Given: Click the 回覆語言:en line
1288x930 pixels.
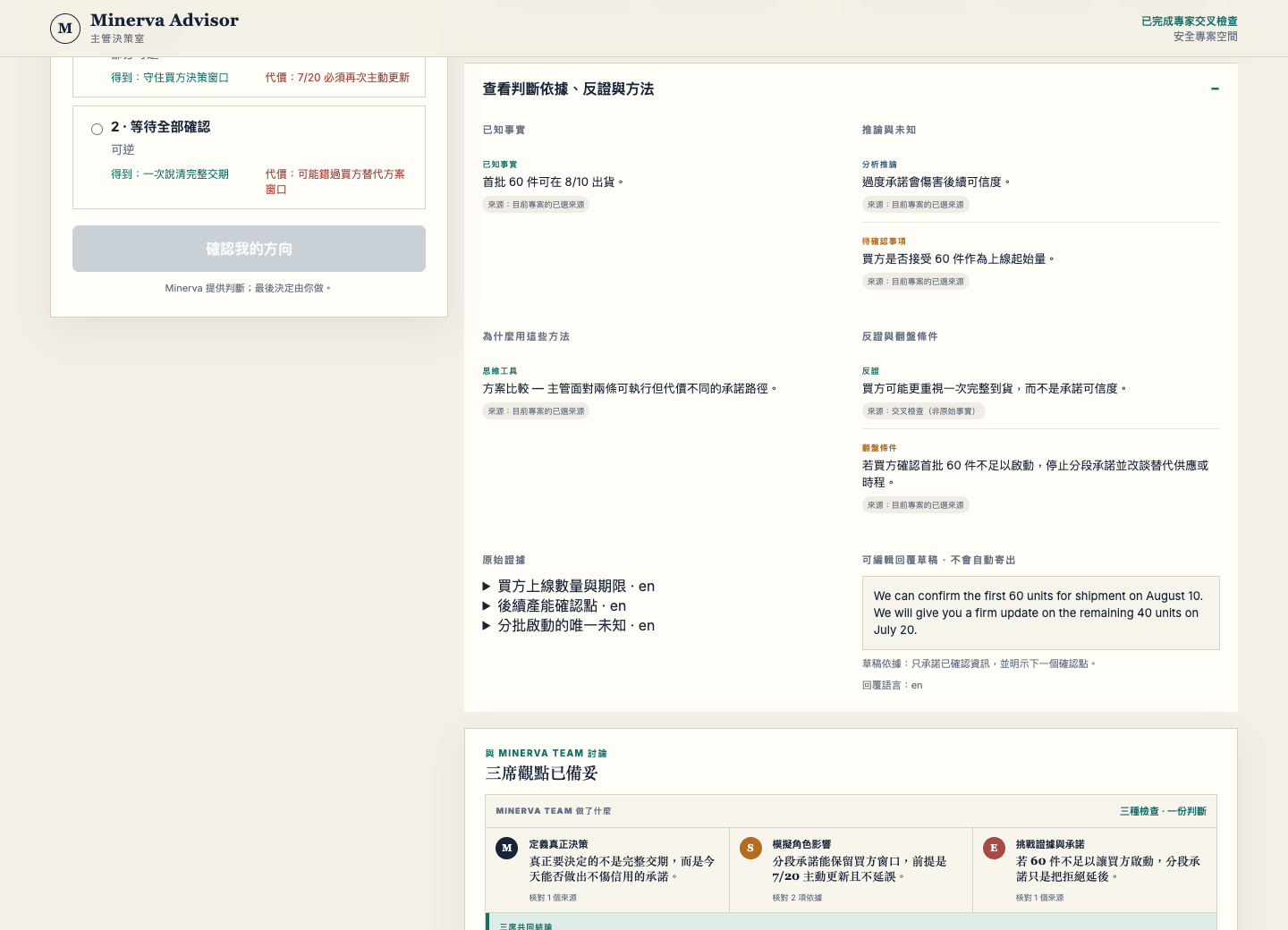Looking at the screenshot, I should point(892,685).
